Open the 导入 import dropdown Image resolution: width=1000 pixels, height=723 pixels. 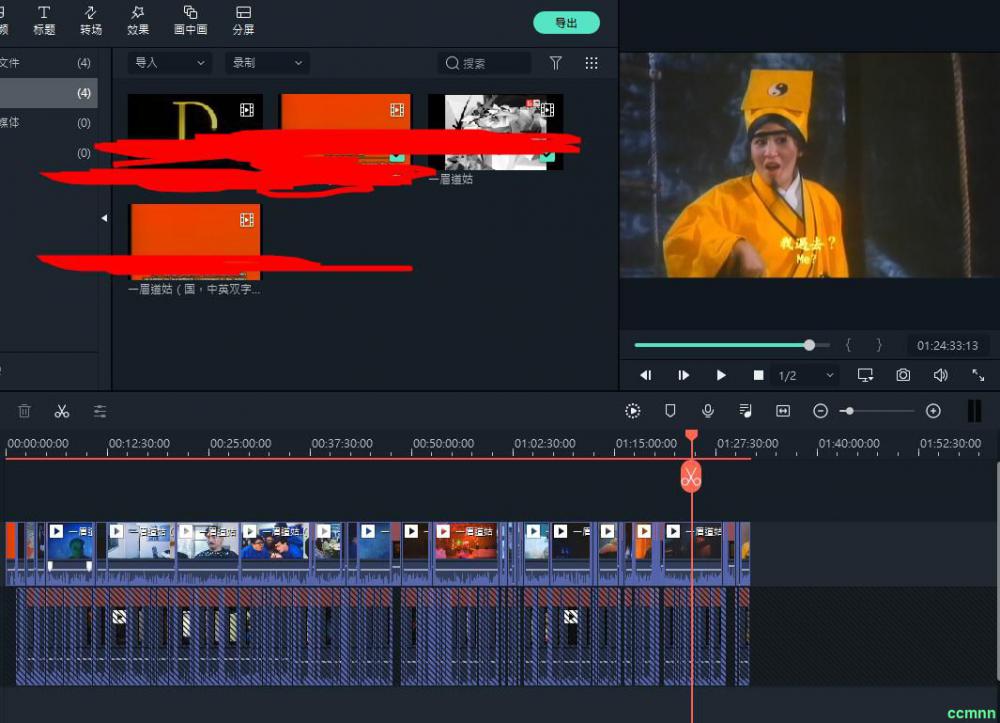[x=169, y=62]
